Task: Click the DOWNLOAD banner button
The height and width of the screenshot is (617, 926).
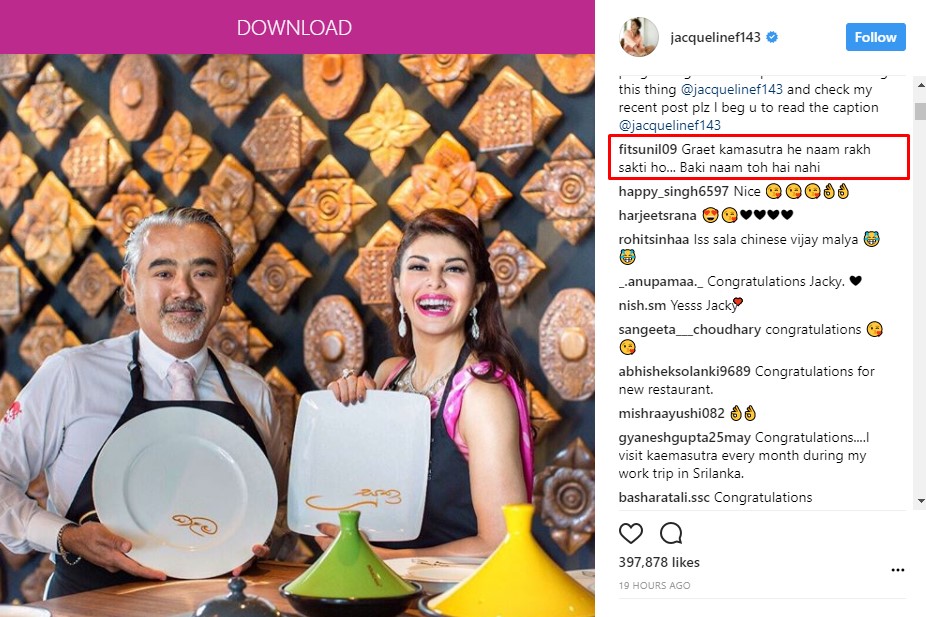Action: coord(294,27)
